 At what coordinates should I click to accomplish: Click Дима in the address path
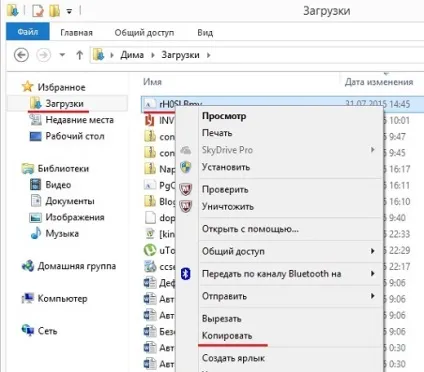[x=132, y=55]
